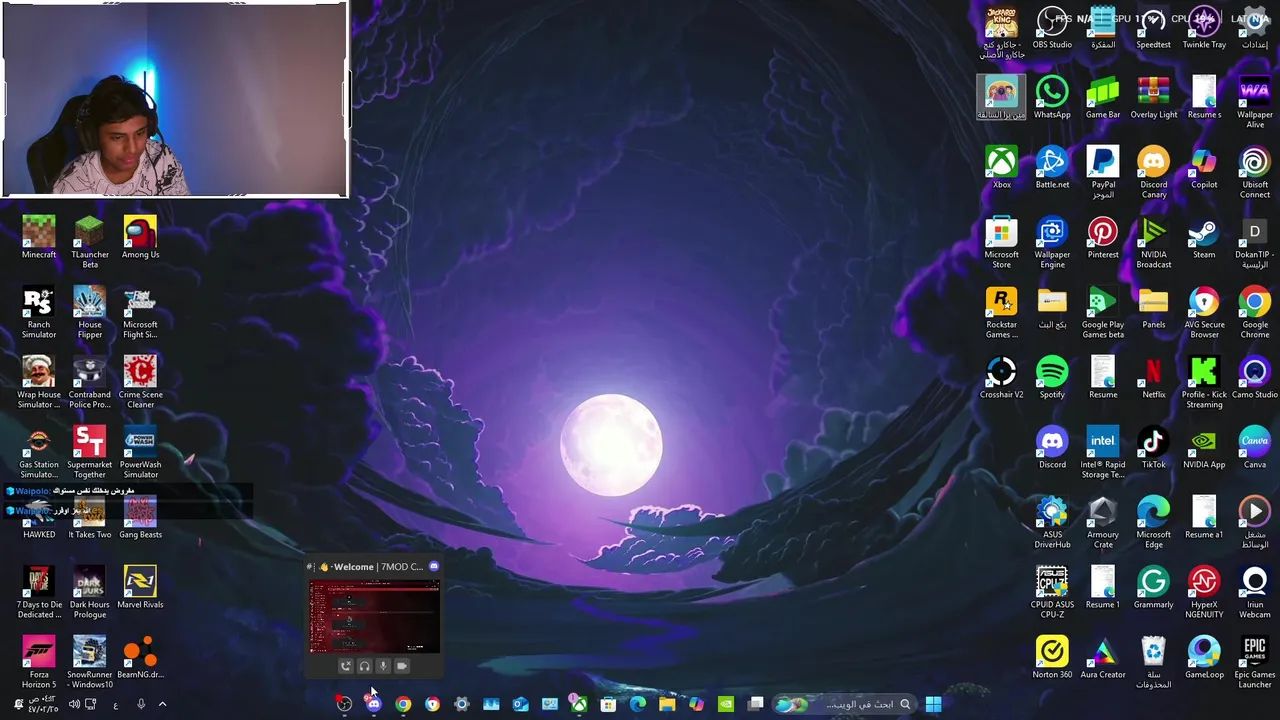
Task: Toggle deafen headphones in Discord taskbar preview
Action: [364, 666]
